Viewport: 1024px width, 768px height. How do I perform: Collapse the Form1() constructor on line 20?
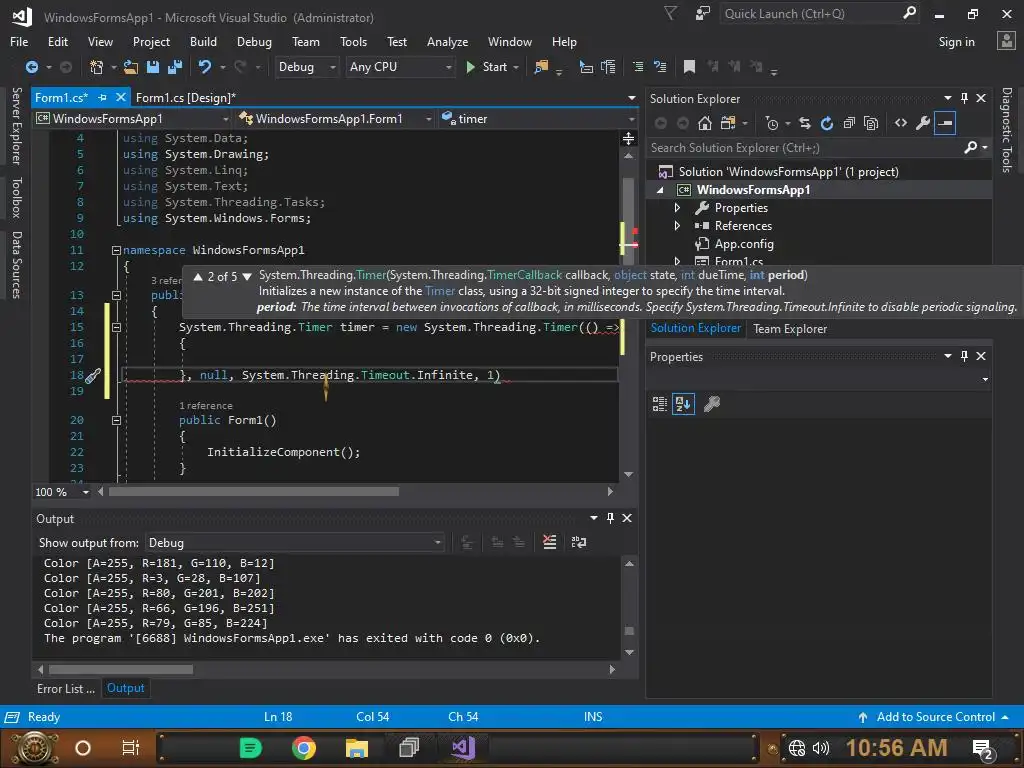click(116, 421)
